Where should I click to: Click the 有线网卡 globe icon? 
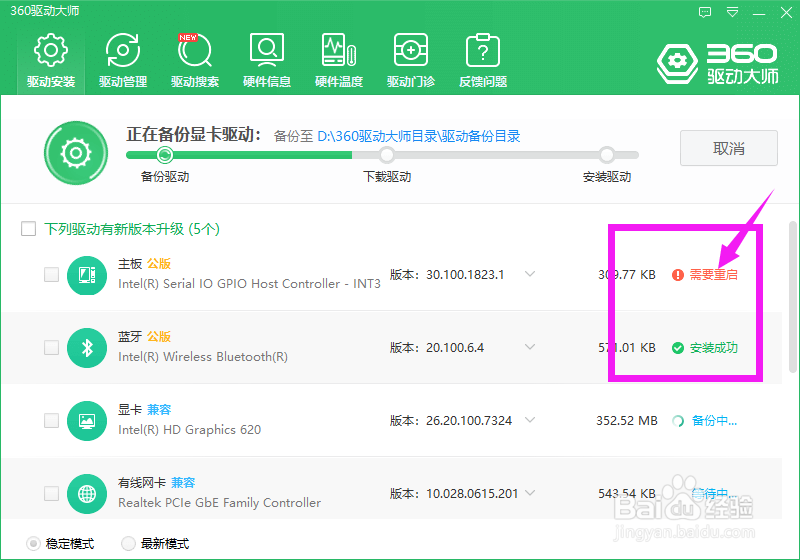coord(87,494)
